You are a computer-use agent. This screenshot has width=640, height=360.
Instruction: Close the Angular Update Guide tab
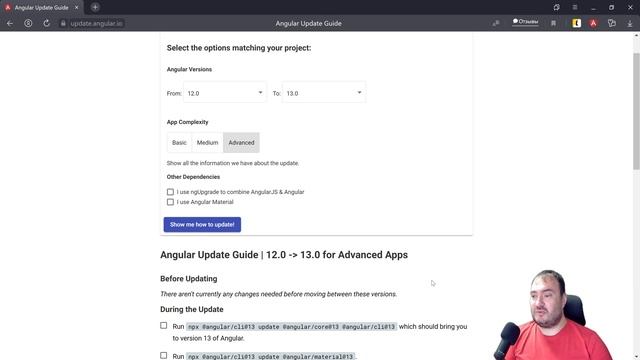[x=76, y=7]
